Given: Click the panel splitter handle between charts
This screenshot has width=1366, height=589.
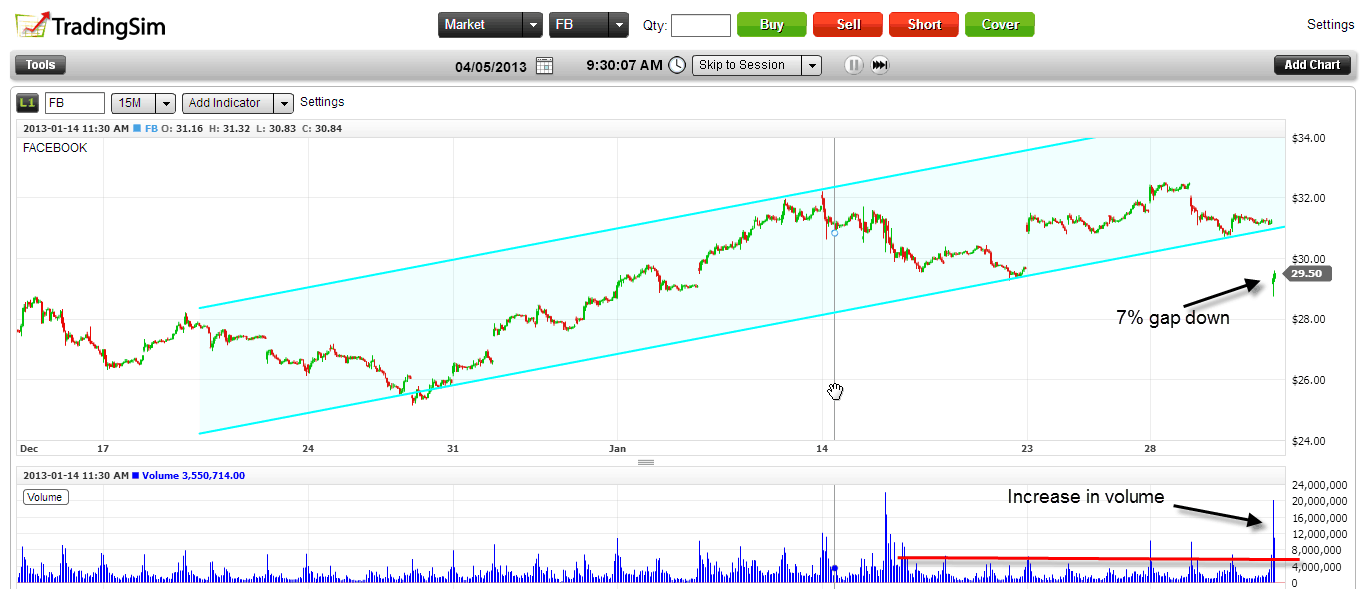Looking at the screenshot, I should 646,462.
